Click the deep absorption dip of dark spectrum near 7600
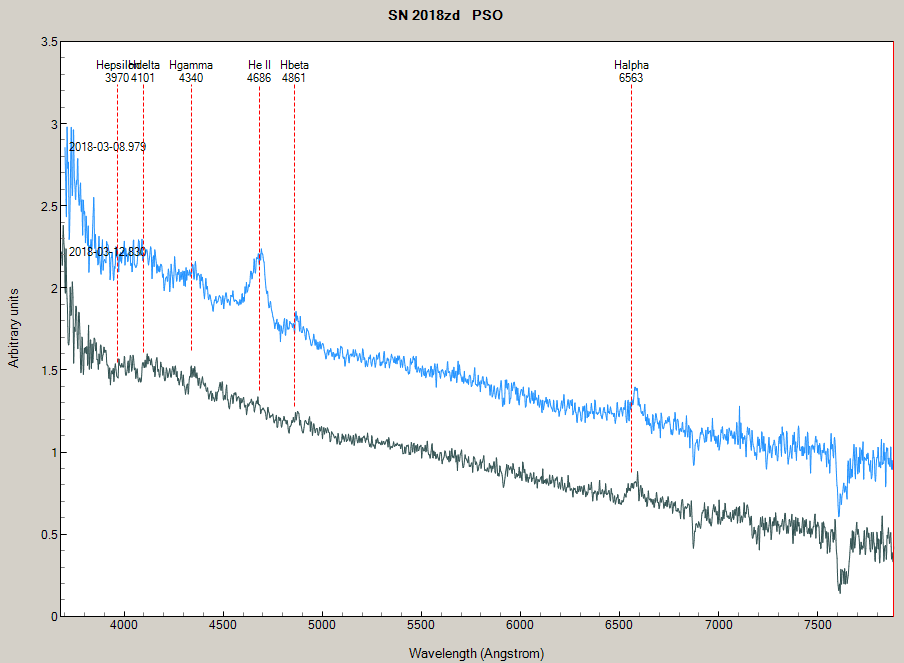 [840, 589]
